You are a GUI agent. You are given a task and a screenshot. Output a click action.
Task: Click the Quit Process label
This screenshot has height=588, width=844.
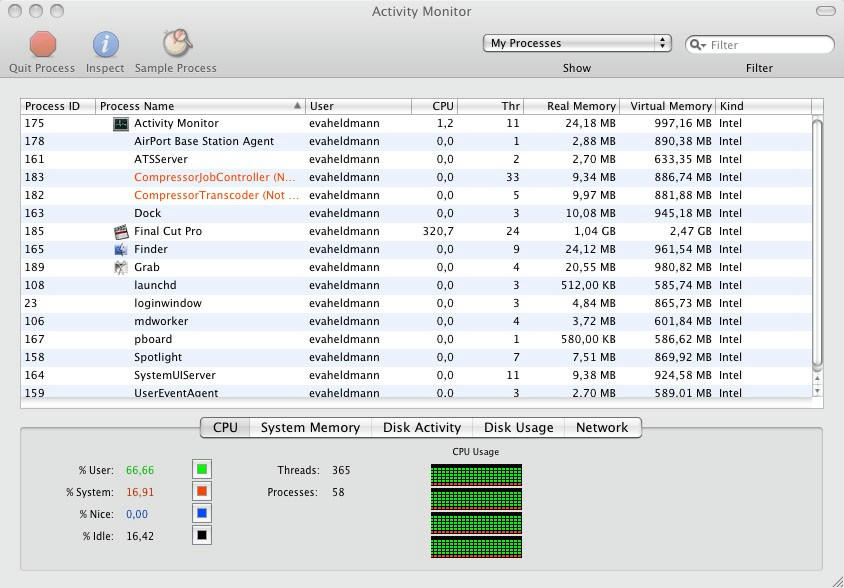(42, 68)
